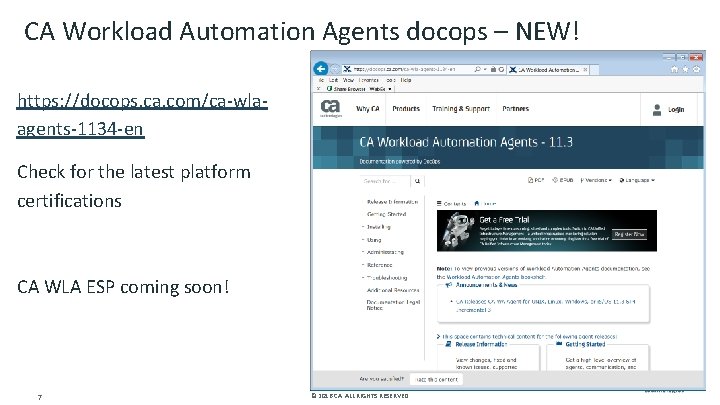Open the docops.ca.com hyperlink on slide
The image size is (720, 405).
click(142, 114)
